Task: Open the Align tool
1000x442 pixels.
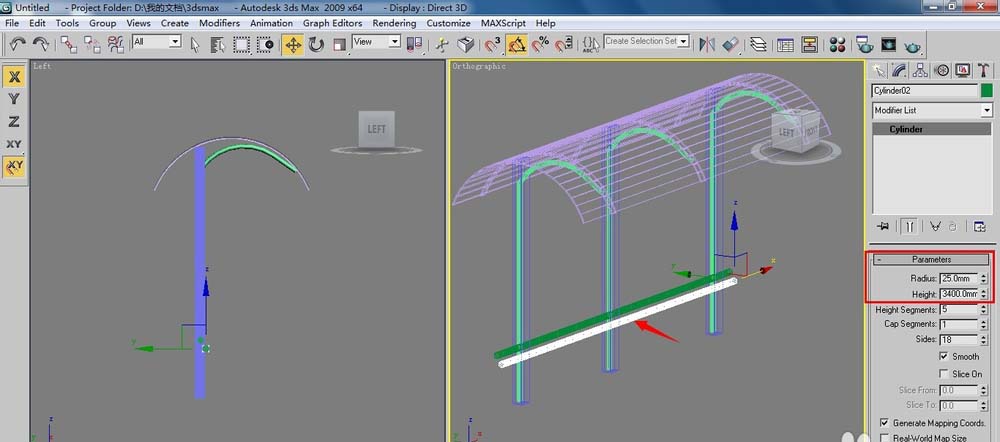Action: click(x=730, y=45)
